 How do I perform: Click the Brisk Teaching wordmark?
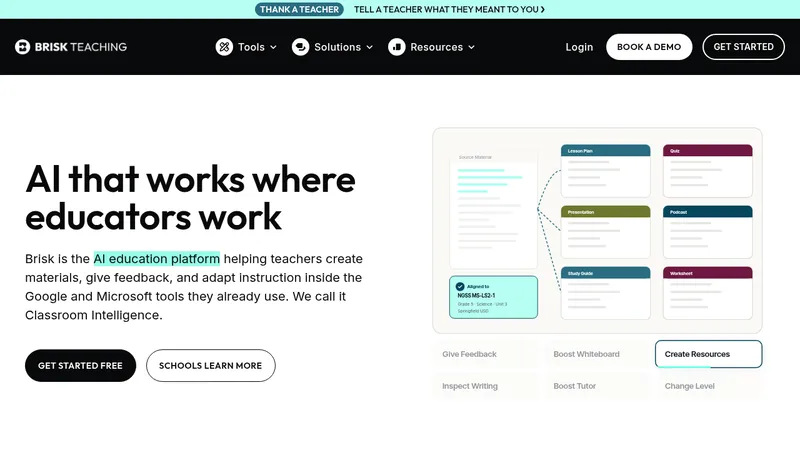click(x=81, y=47)
